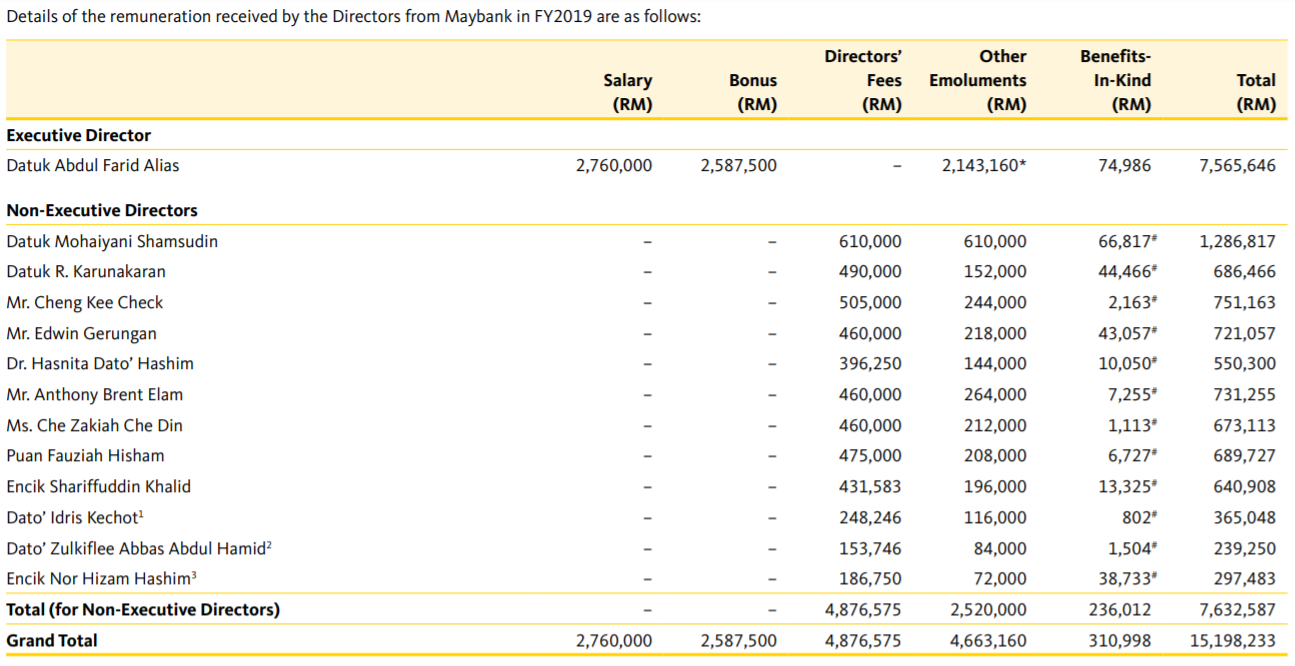Select the name Encik Shariffuddin Khalid
Screen dimensions: 1295x666
coord(98,486)
